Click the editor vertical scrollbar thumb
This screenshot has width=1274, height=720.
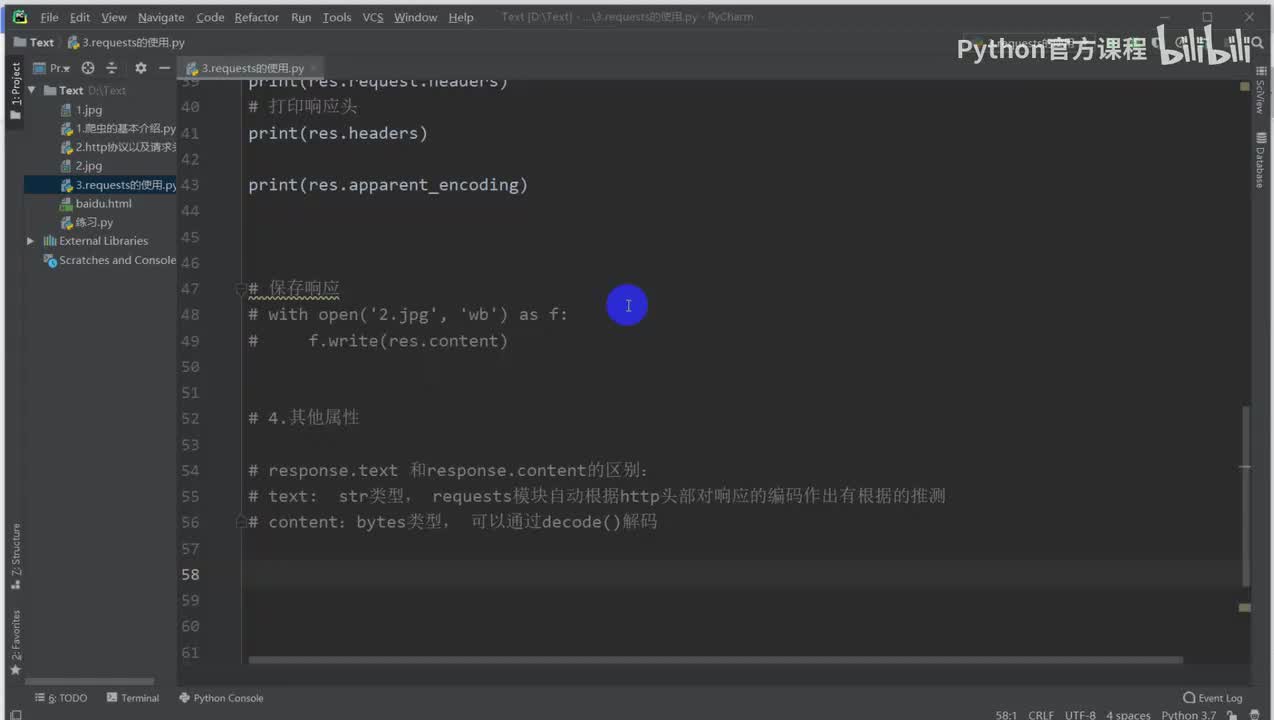pos(1245,495)
